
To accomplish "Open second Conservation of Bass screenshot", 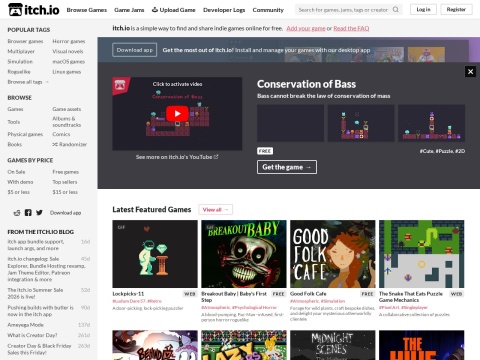I will pyautogui.click(x=361, y=123).
